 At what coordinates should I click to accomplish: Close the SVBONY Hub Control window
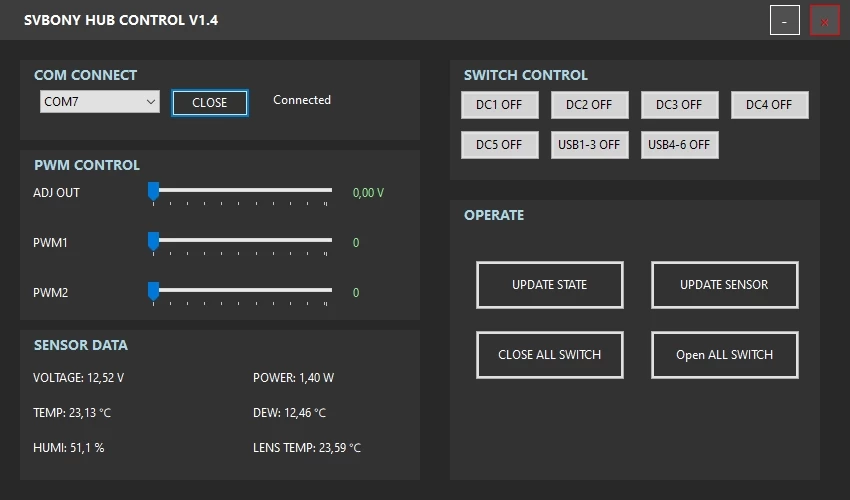824,21
